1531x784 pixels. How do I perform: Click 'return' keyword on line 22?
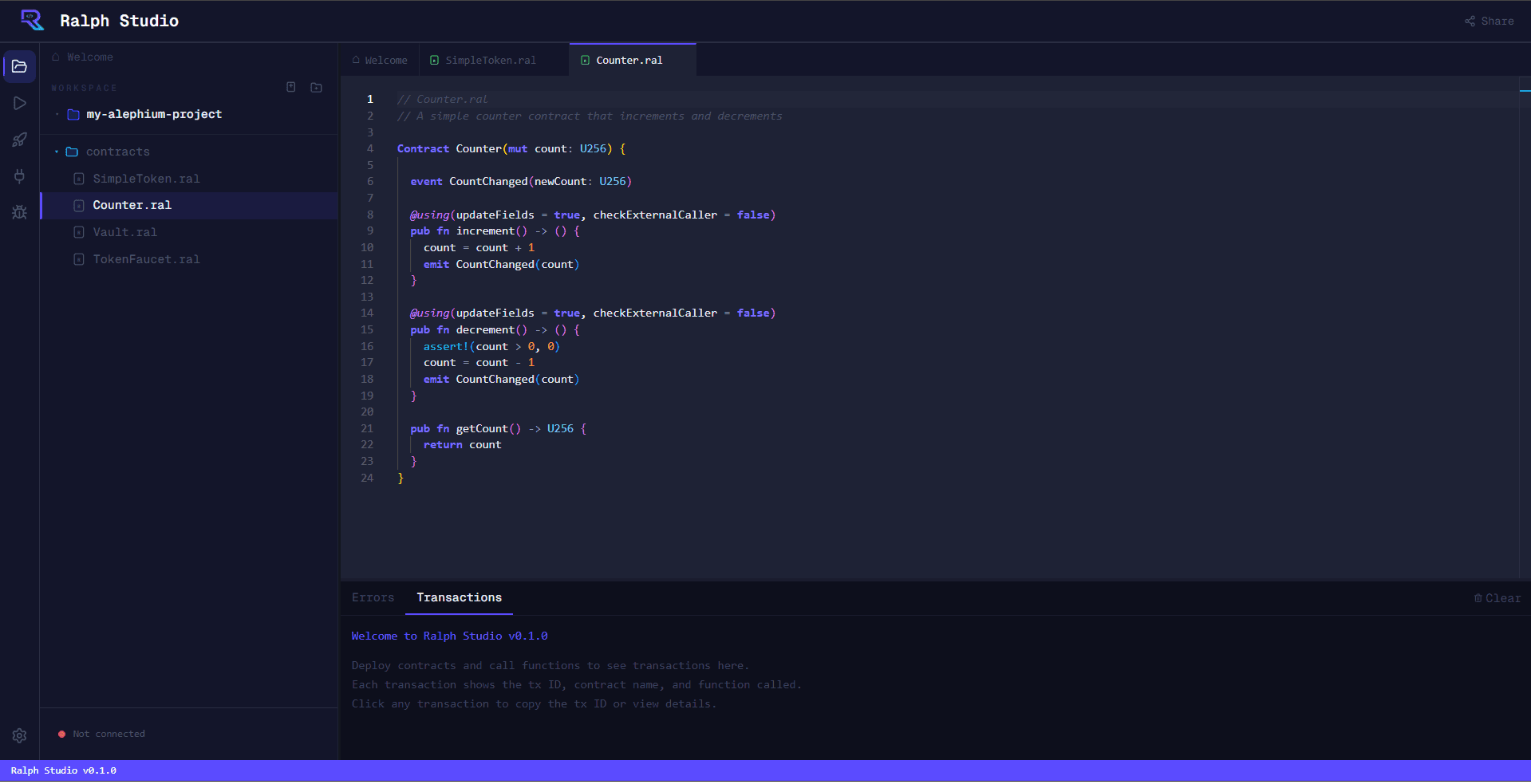[x=443, y=444]
